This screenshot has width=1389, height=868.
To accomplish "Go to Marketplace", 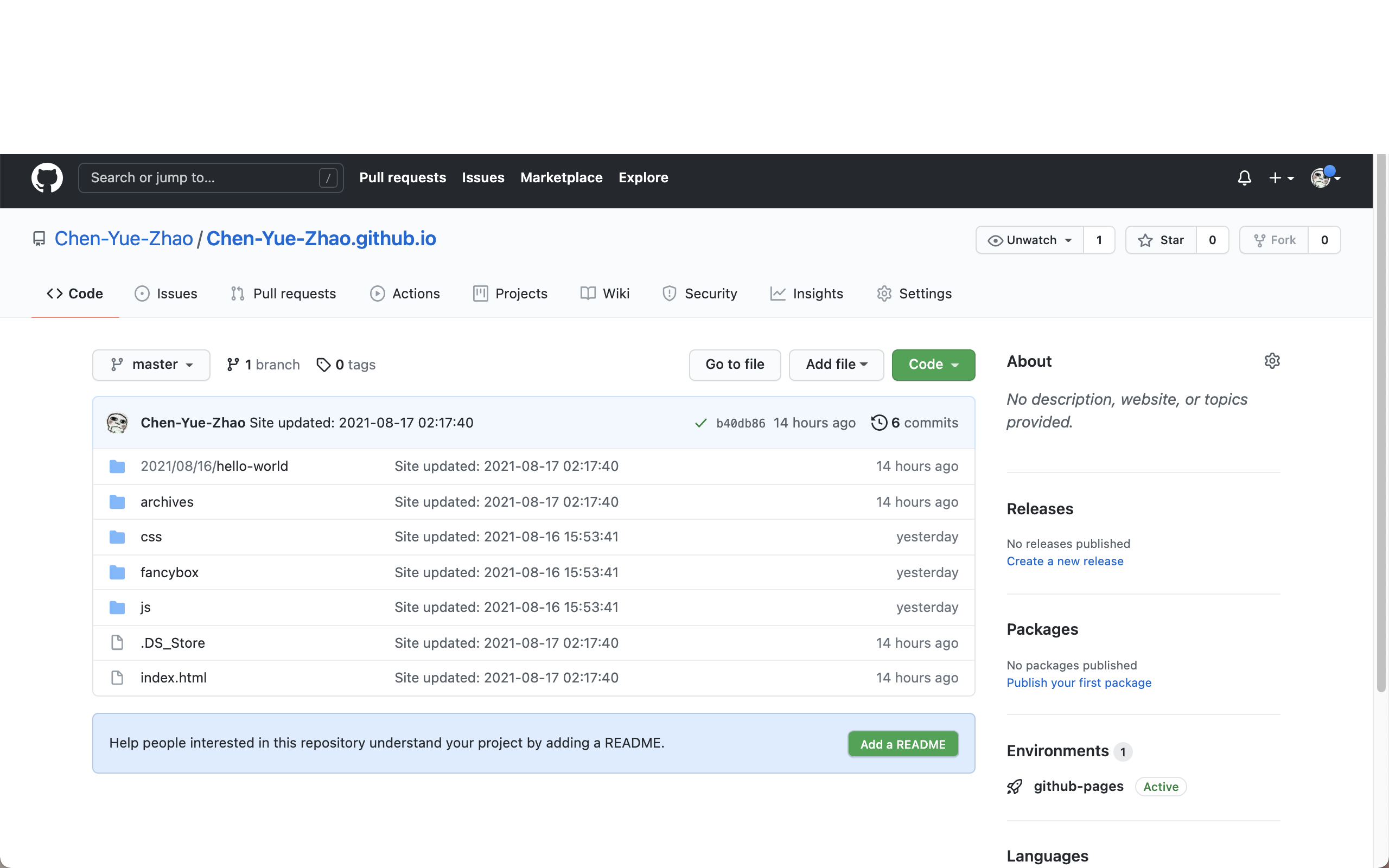I will click(561, 177).
